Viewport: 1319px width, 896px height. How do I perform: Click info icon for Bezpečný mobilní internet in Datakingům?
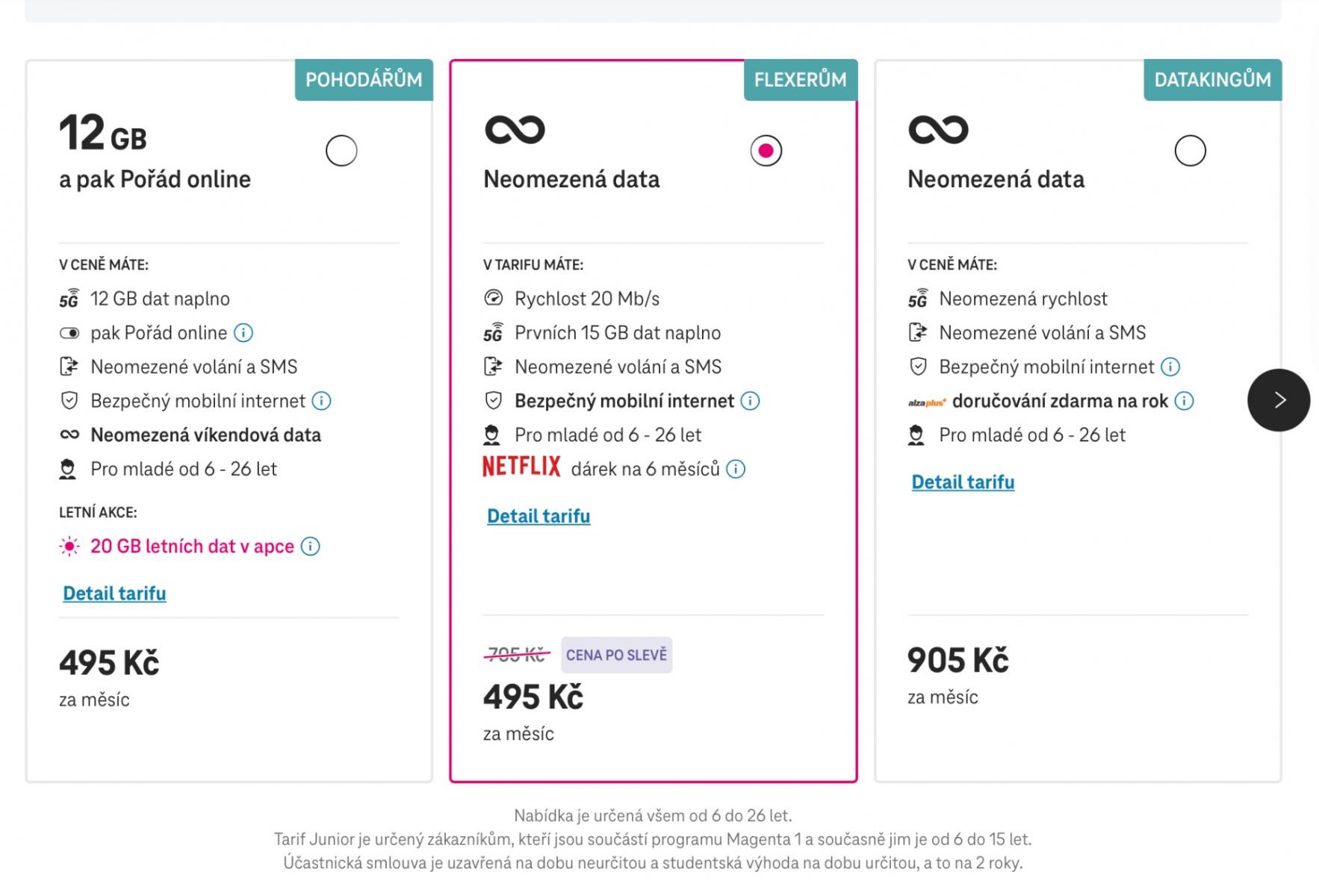[x=1170, y=367]
